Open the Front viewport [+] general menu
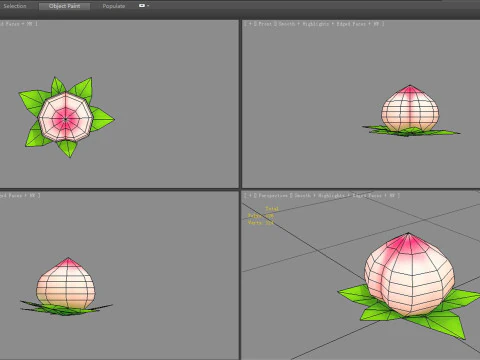 tap(250, 24)
